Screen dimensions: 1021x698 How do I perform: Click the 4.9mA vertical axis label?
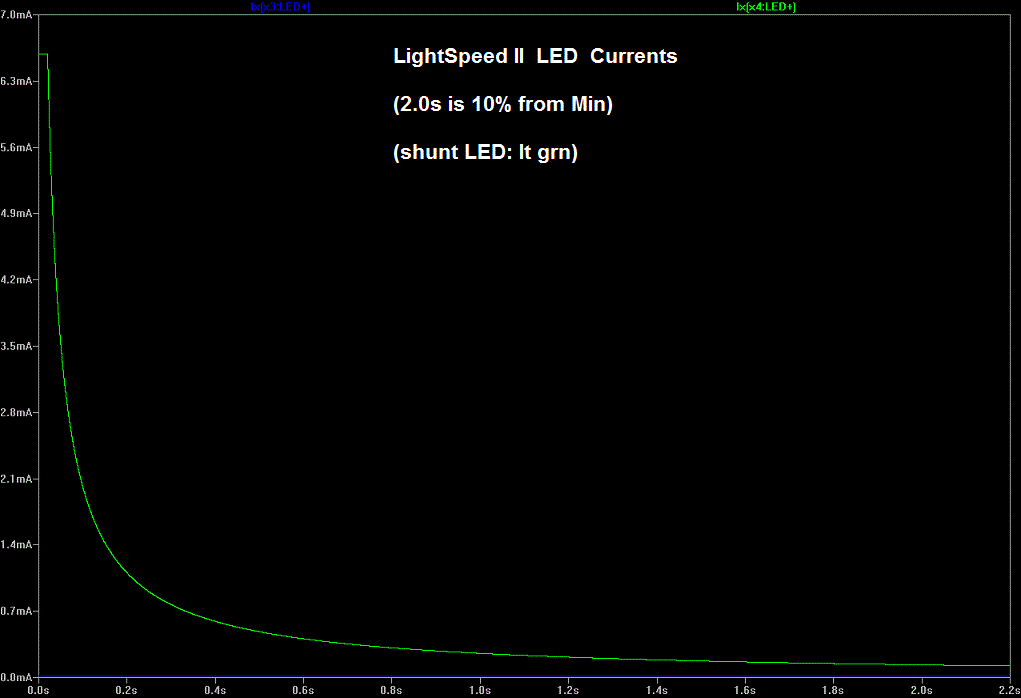[16, 213]
